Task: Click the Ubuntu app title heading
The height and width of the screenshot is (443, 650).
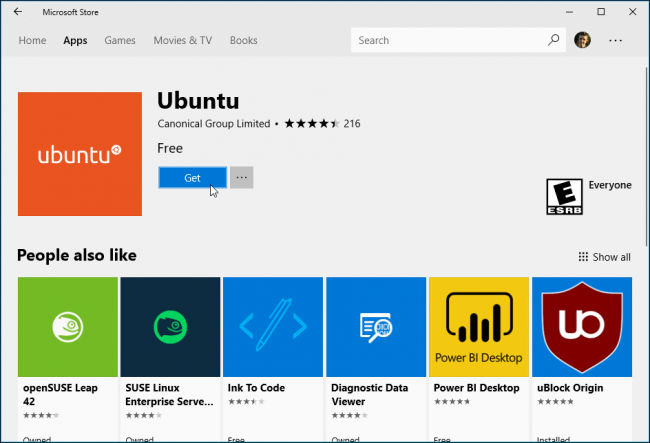Action: click(198, 101)
